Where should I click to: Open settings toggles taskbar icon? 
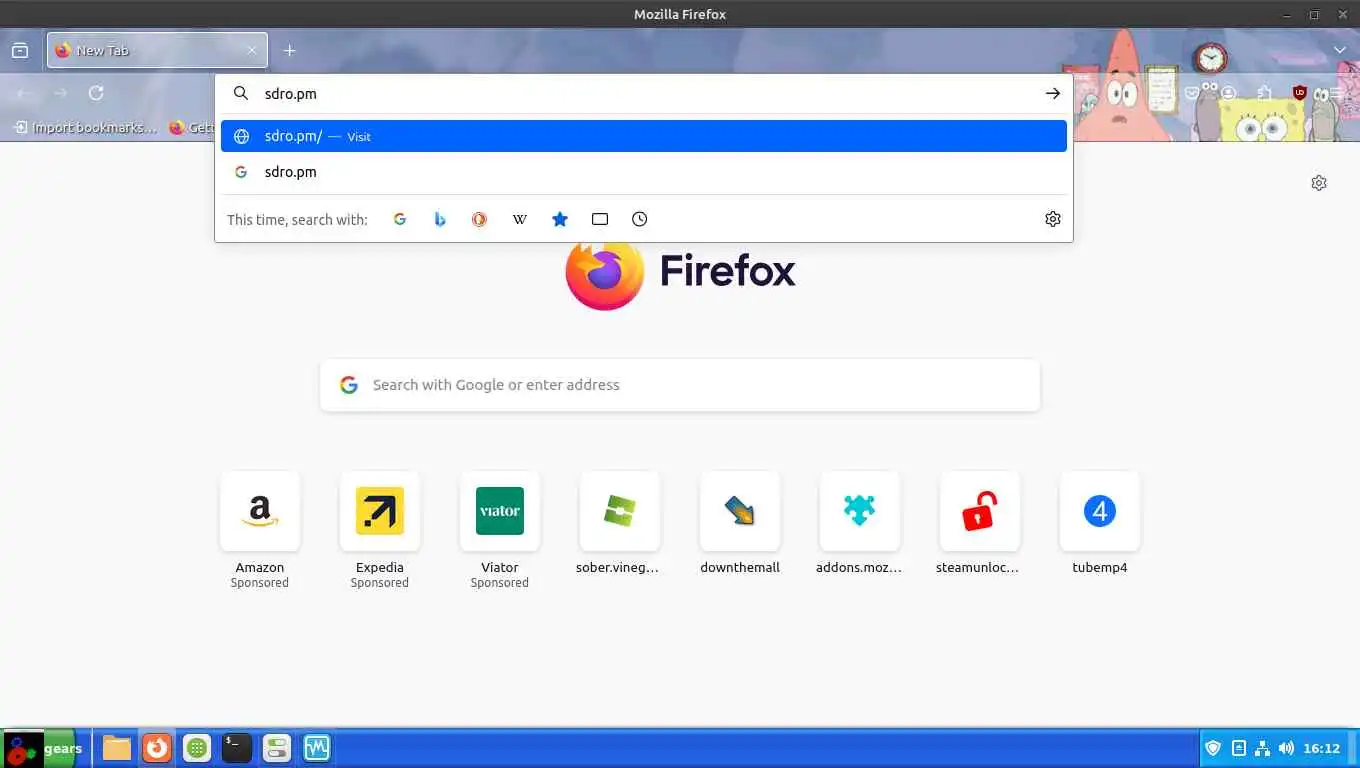277,748
